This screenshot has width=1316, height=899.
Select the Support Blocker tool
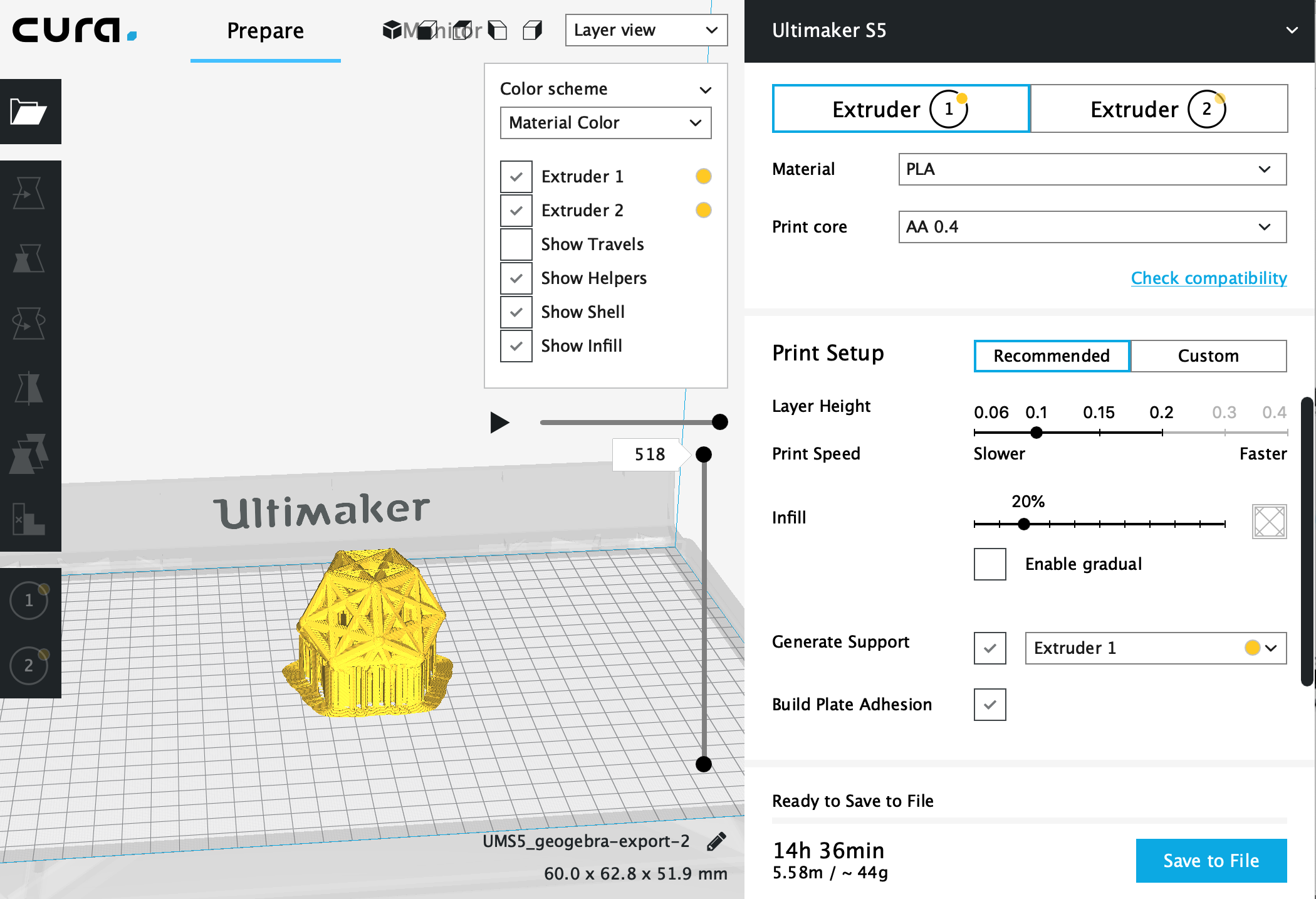click(x=29, y=518)
